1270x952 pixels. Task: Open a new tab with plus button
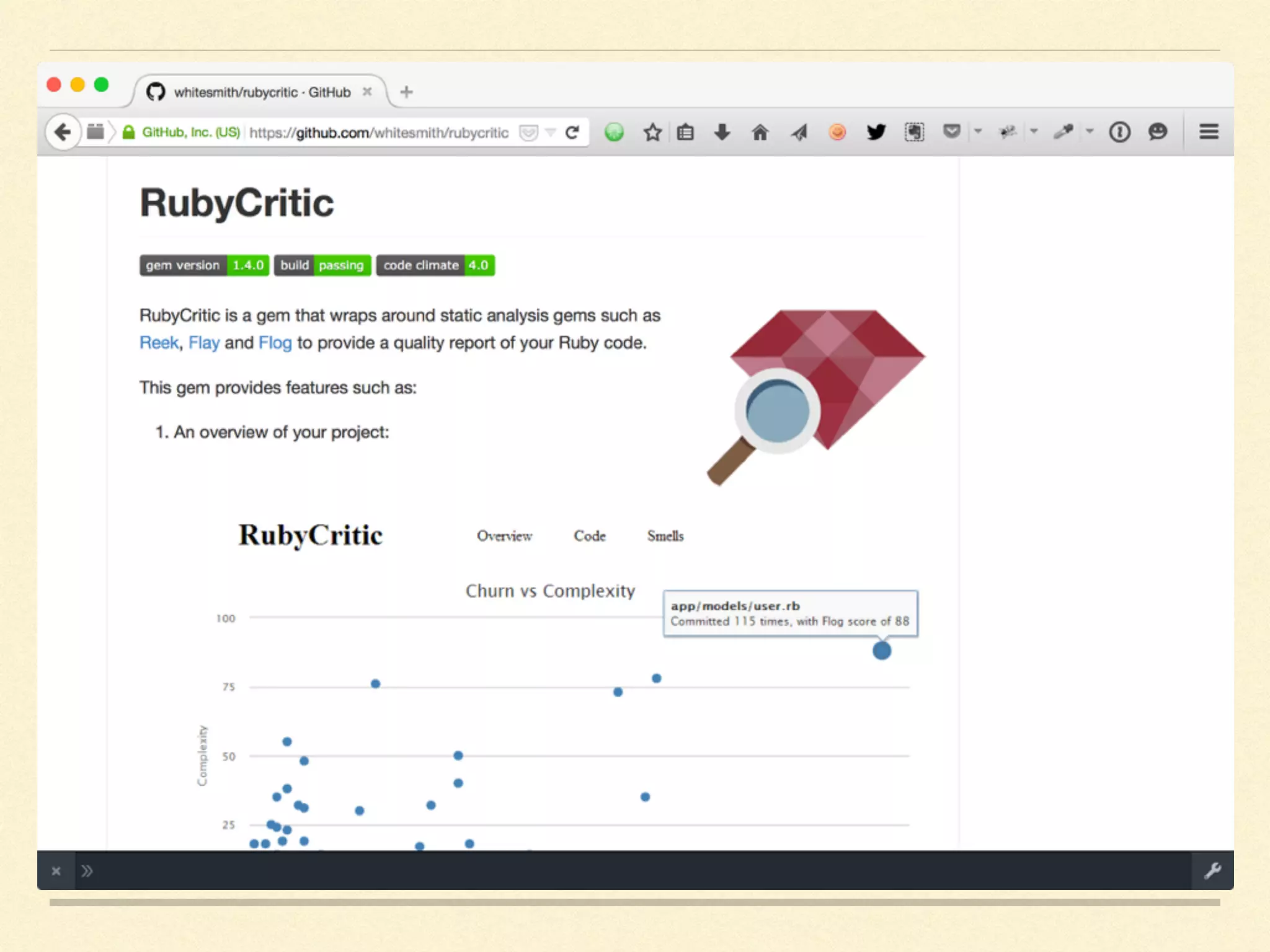406,92
